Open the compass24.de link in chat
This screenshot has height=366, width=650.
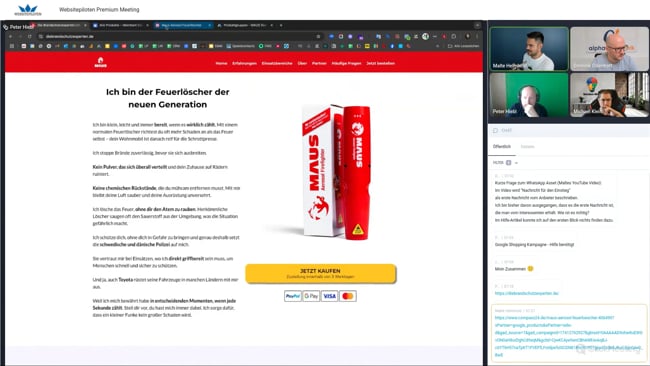[x=568, y=336]
